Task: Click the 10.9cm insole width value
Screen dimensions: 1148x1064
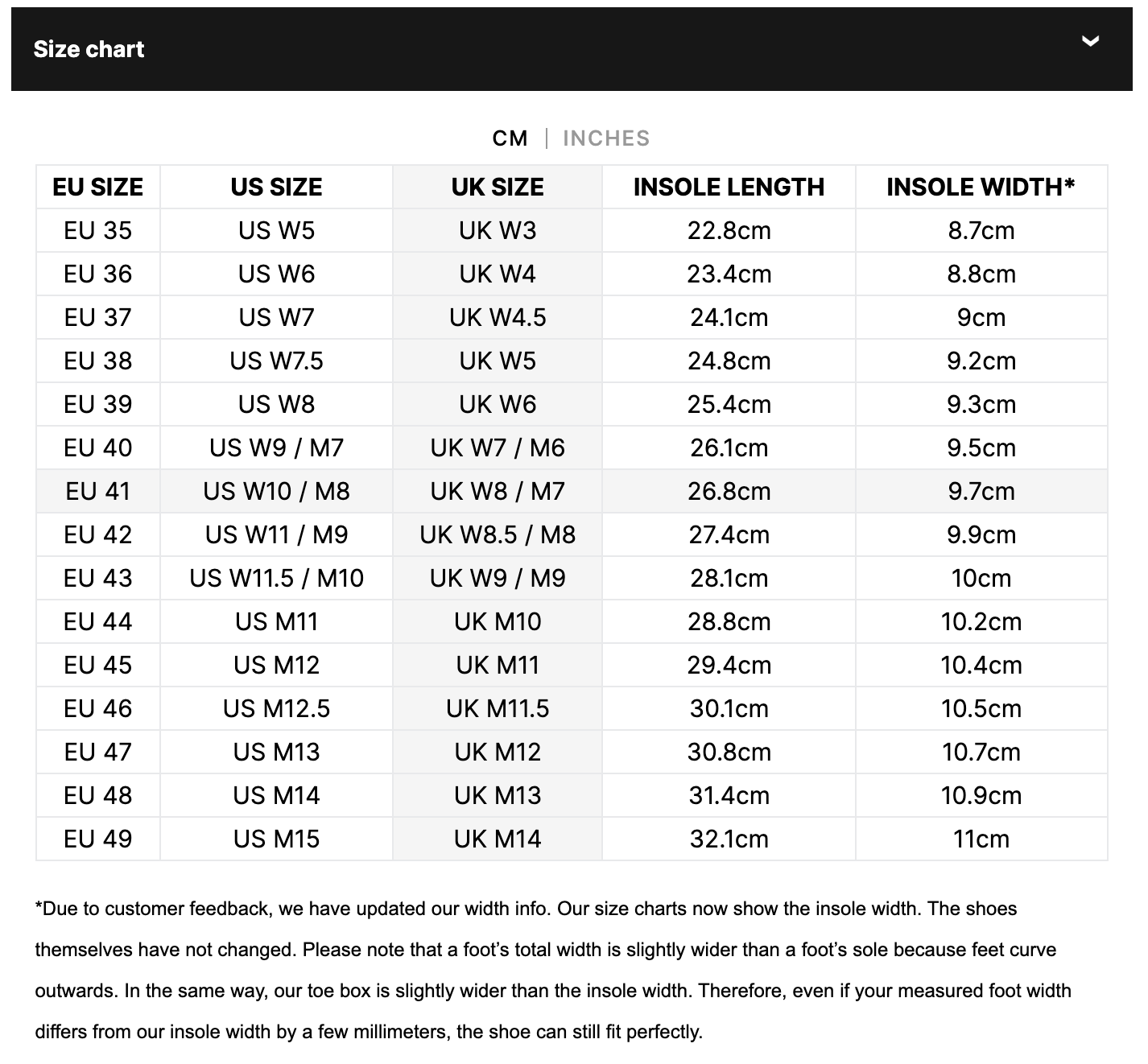Action: pos(981,795)
